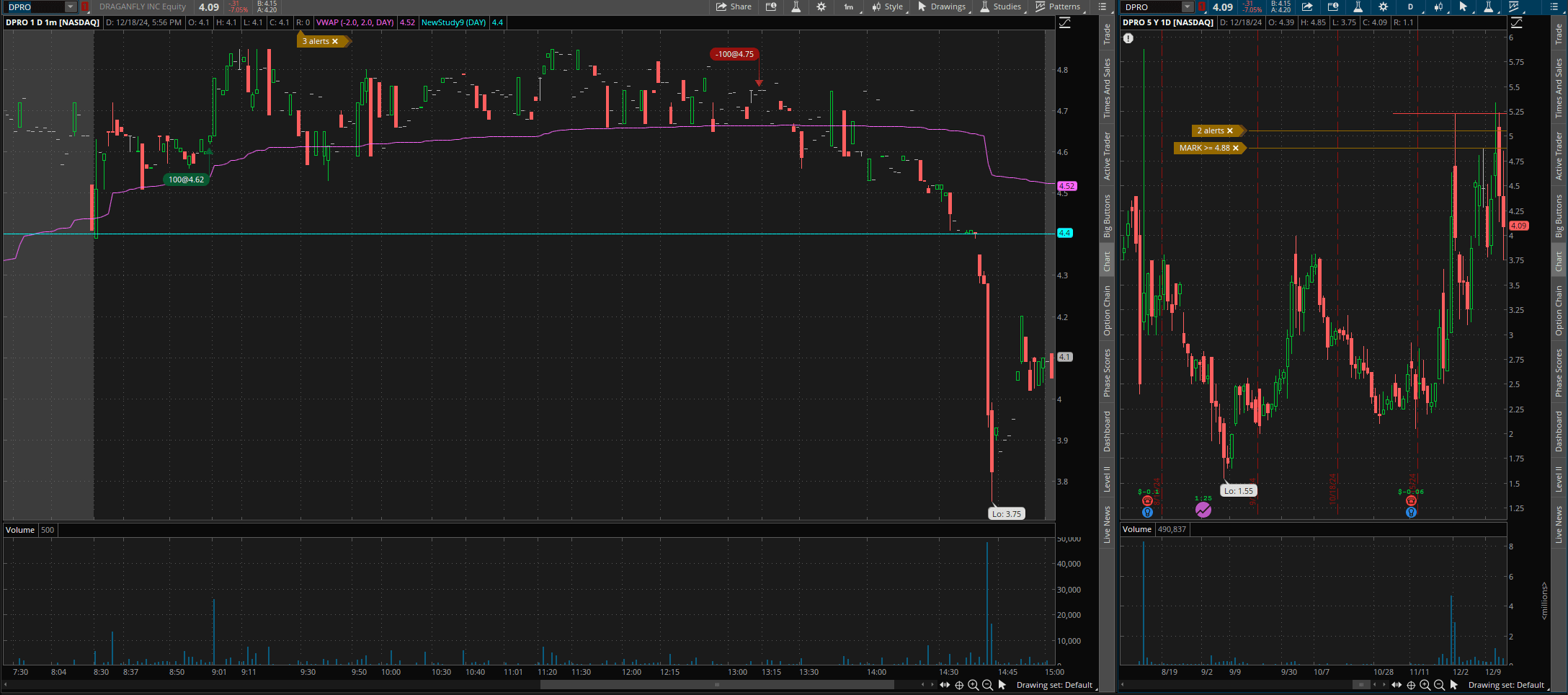
Task: Click left chart's expand time axis icon
Action: pos(945,685)
